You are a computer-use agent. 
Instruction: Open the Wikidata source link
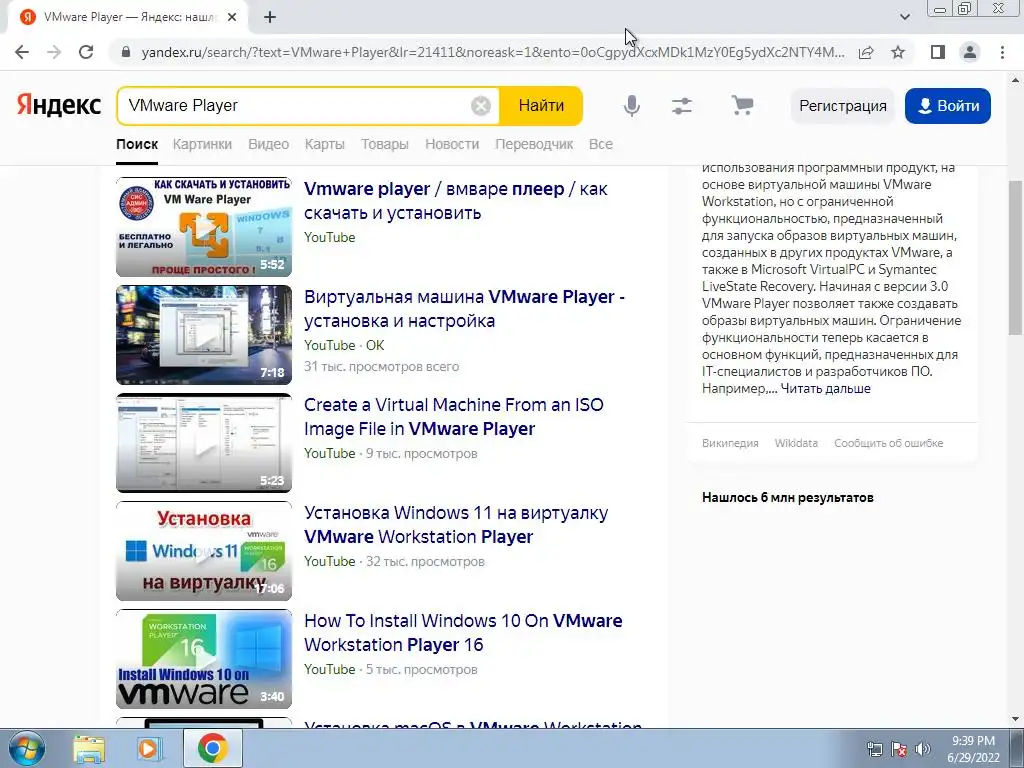tap(796, 443)
